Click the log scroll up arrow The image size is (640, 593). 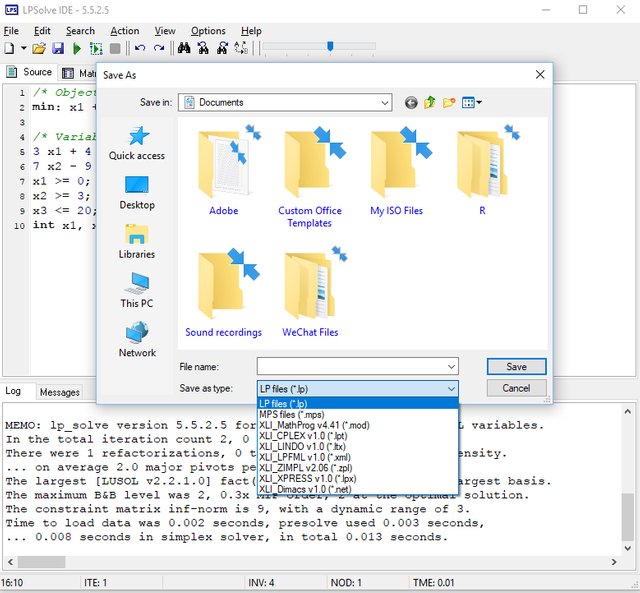pyautogui.click(x=628, y=411)
